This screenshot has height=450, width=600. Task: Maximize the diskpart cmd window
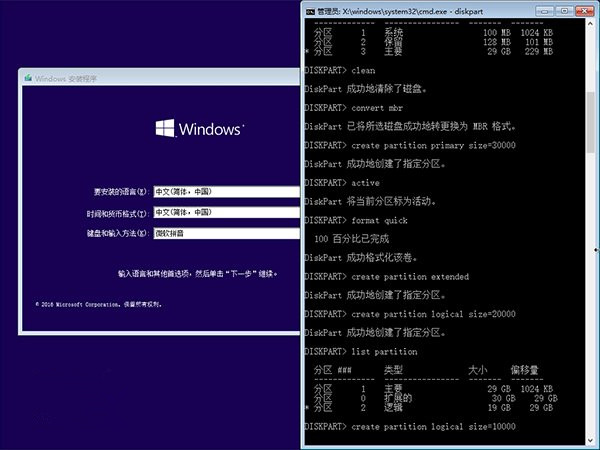[564, 11]
